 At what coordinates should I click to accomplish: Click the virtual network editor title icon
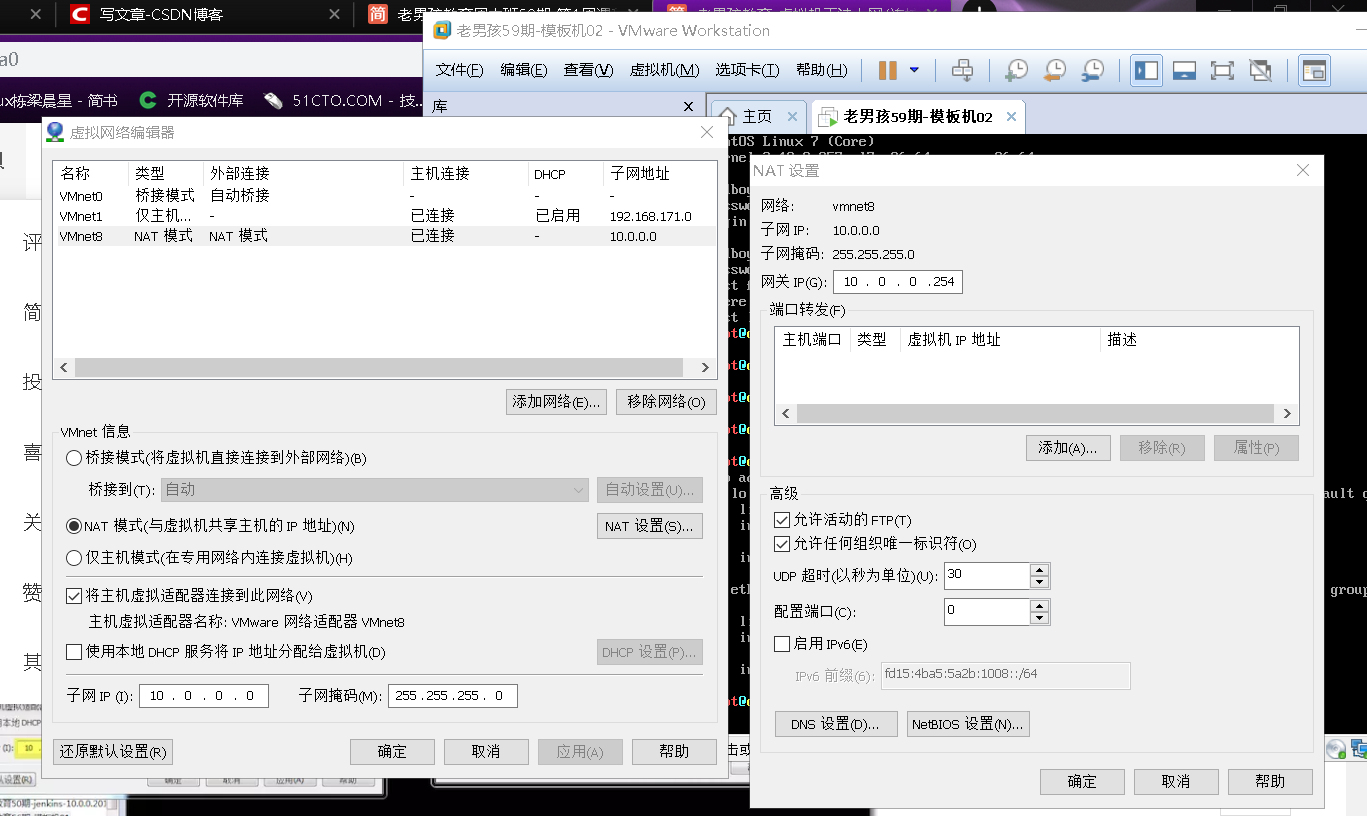[55, 132]
